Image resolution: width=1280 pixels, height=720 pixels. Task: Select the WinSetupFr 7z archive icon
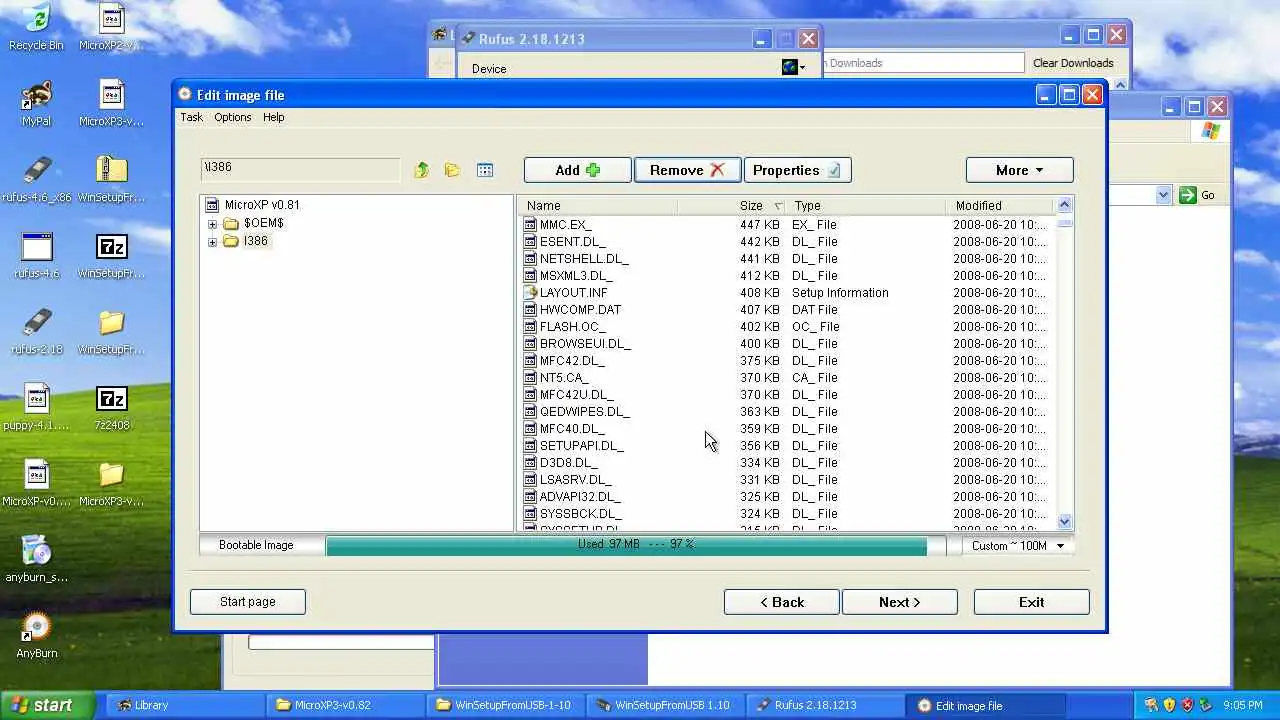(111, 247)
